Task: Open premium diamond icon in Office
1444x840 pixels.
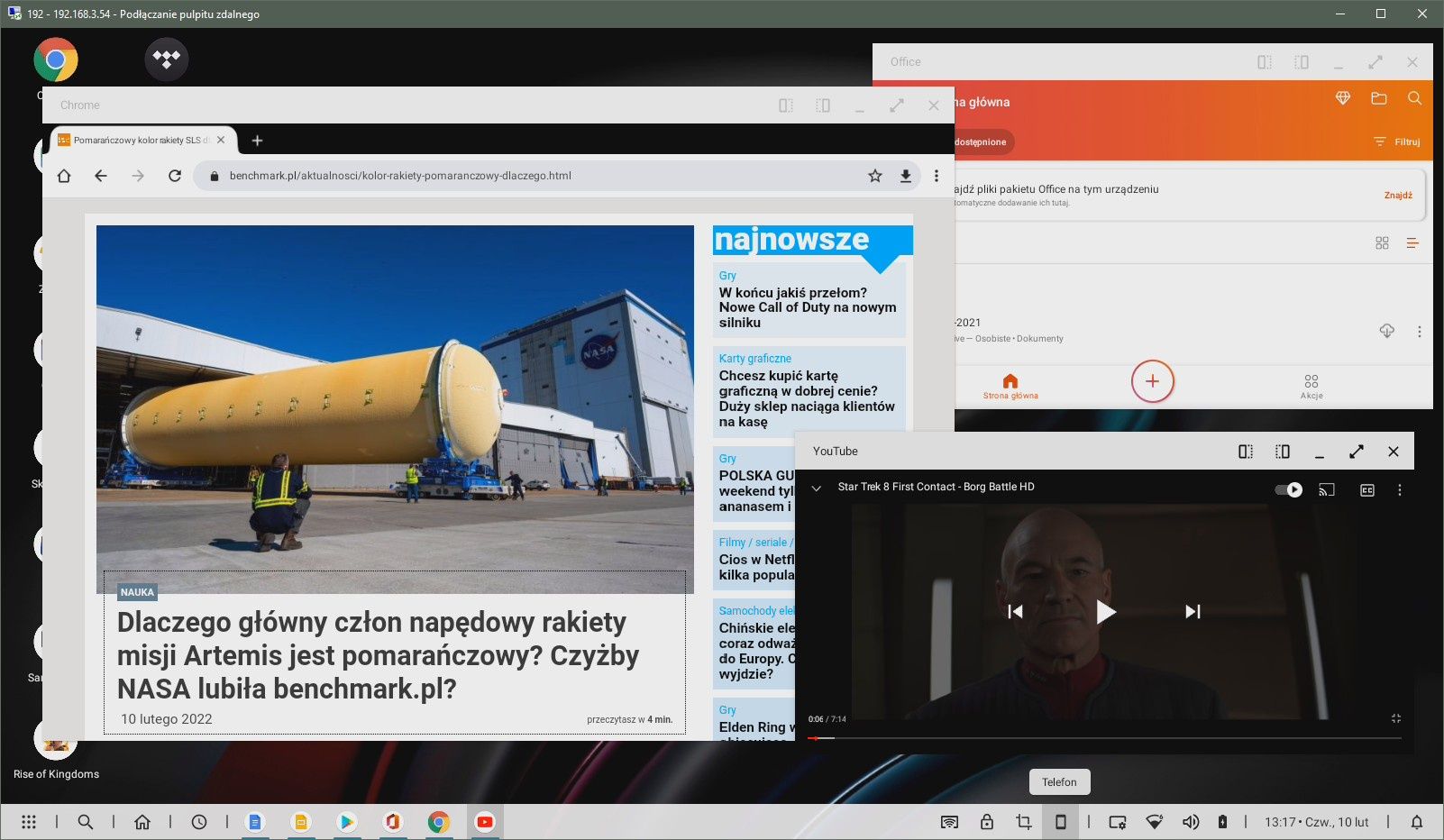Action: tap(1343, 98)
